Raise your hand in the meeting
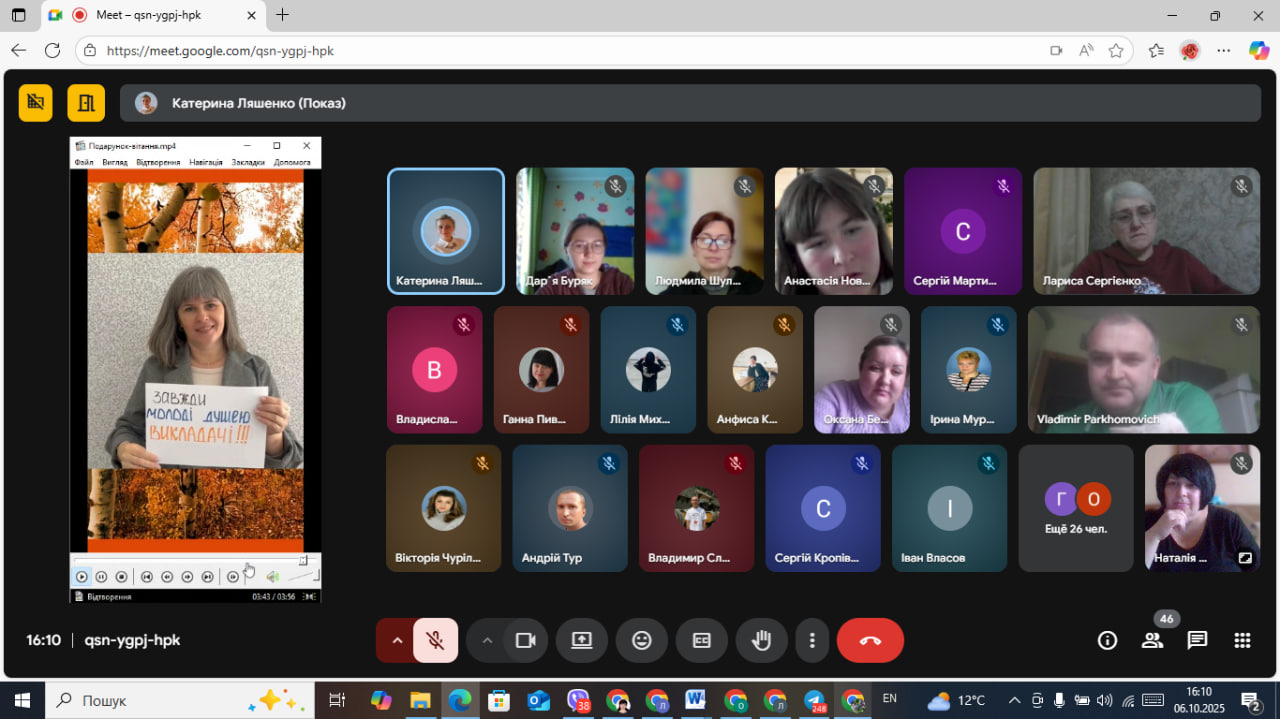 point(761,641)
